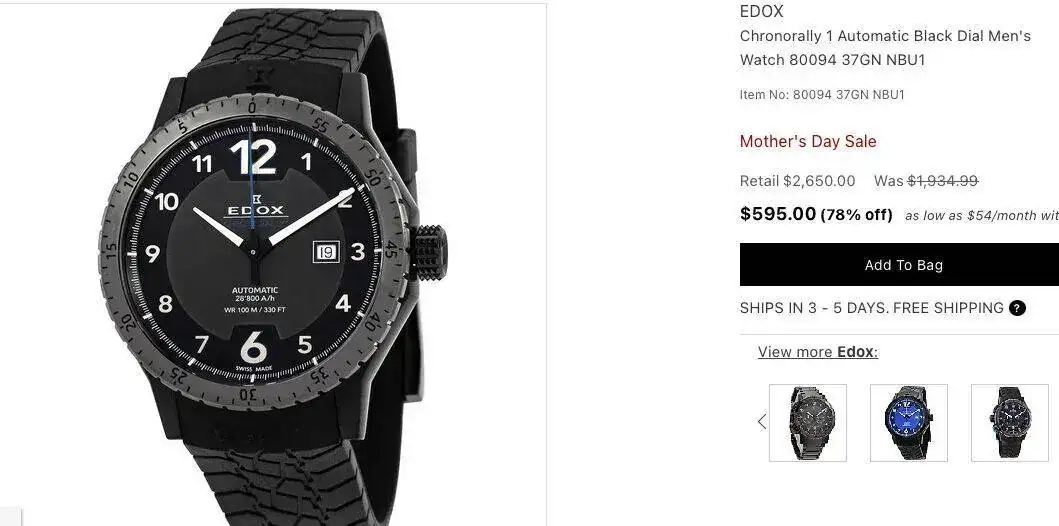Click the EDOX logo on the watch dial

coord(255,207)
